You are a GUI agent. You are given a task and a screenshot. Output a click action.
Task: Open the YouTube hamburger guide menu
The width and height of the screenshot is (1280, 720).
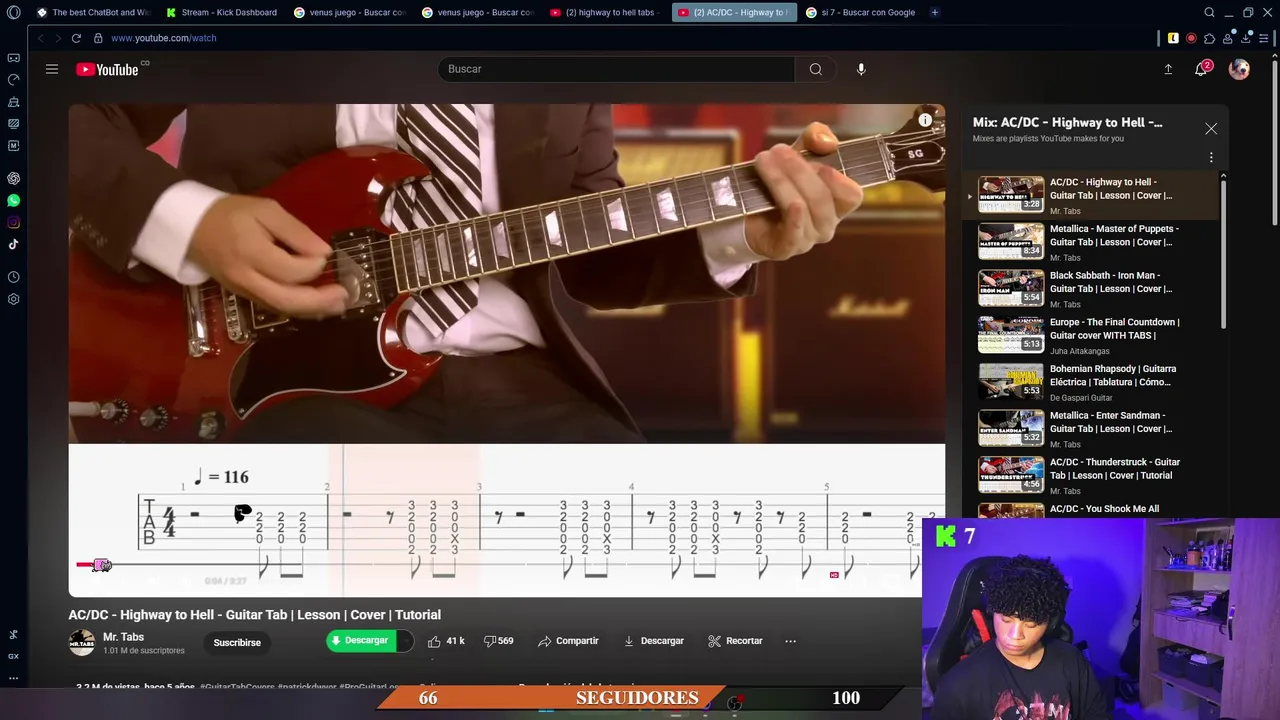click(52, 69)
